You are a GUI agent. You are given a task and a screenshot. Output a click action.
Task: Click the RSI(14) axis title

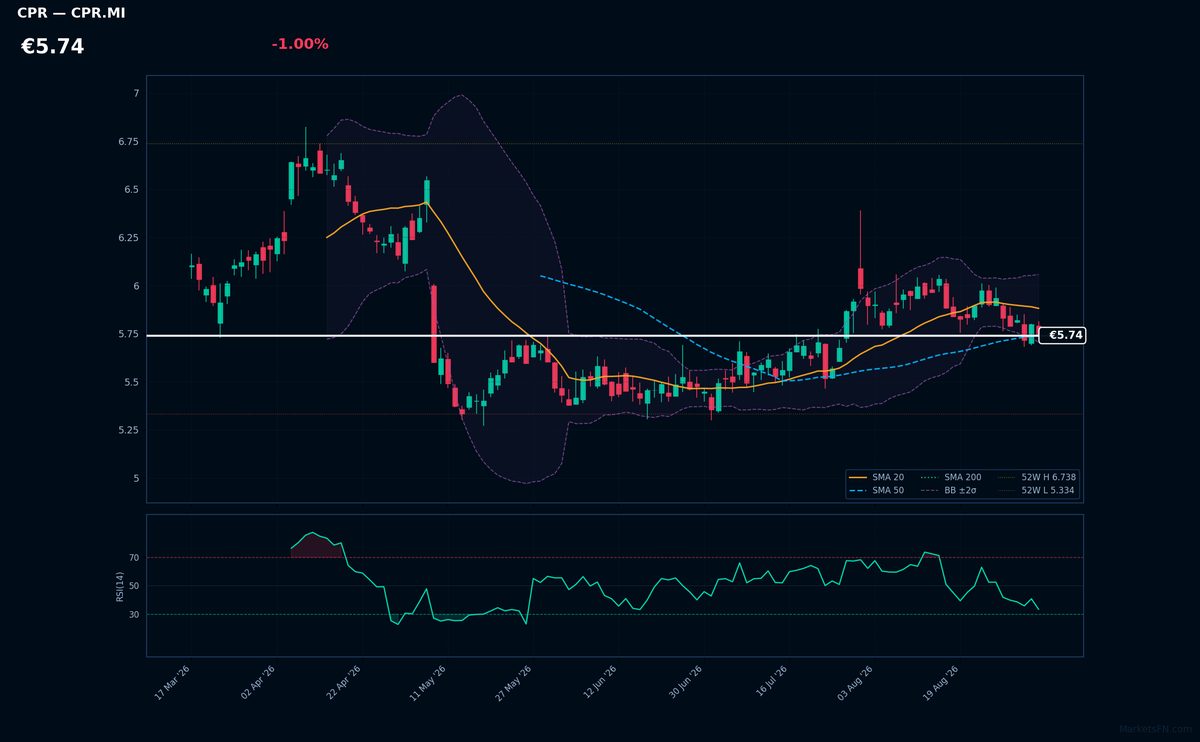(x=120, y=585)
